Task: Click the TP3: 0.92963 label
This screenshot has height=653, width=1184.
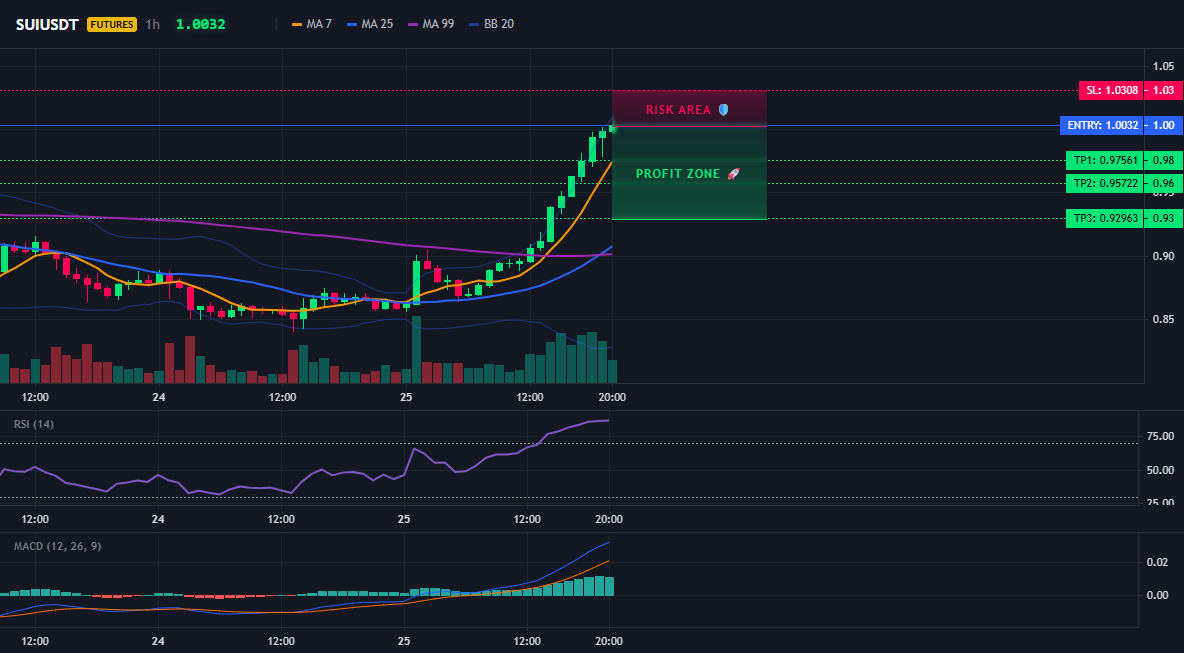Action: [1103, 219]
